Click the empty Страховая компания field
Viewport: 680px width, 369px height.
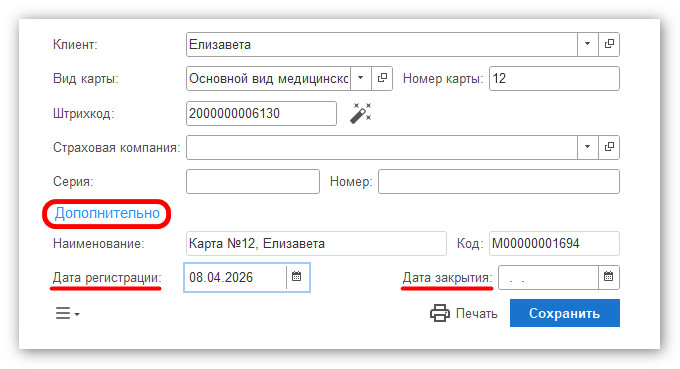(382, 147)
